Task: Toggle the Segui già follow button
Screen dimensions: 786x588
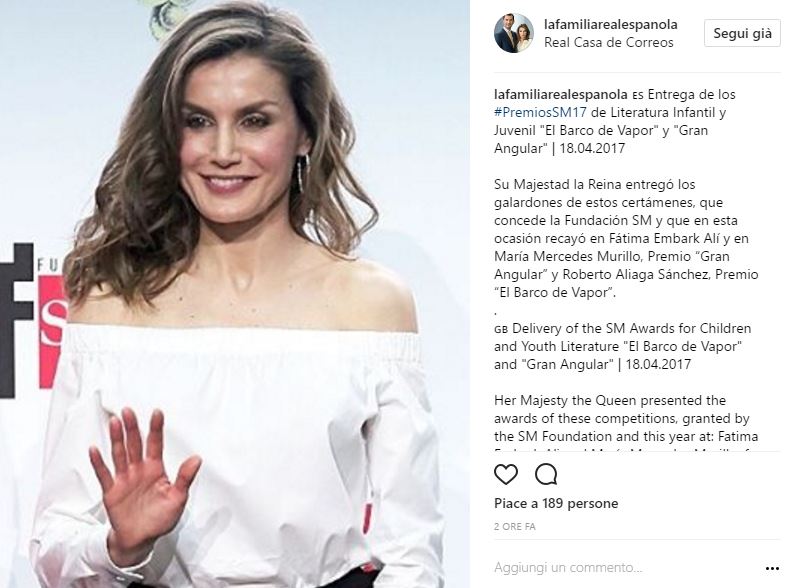Action: tap(742, 34)
